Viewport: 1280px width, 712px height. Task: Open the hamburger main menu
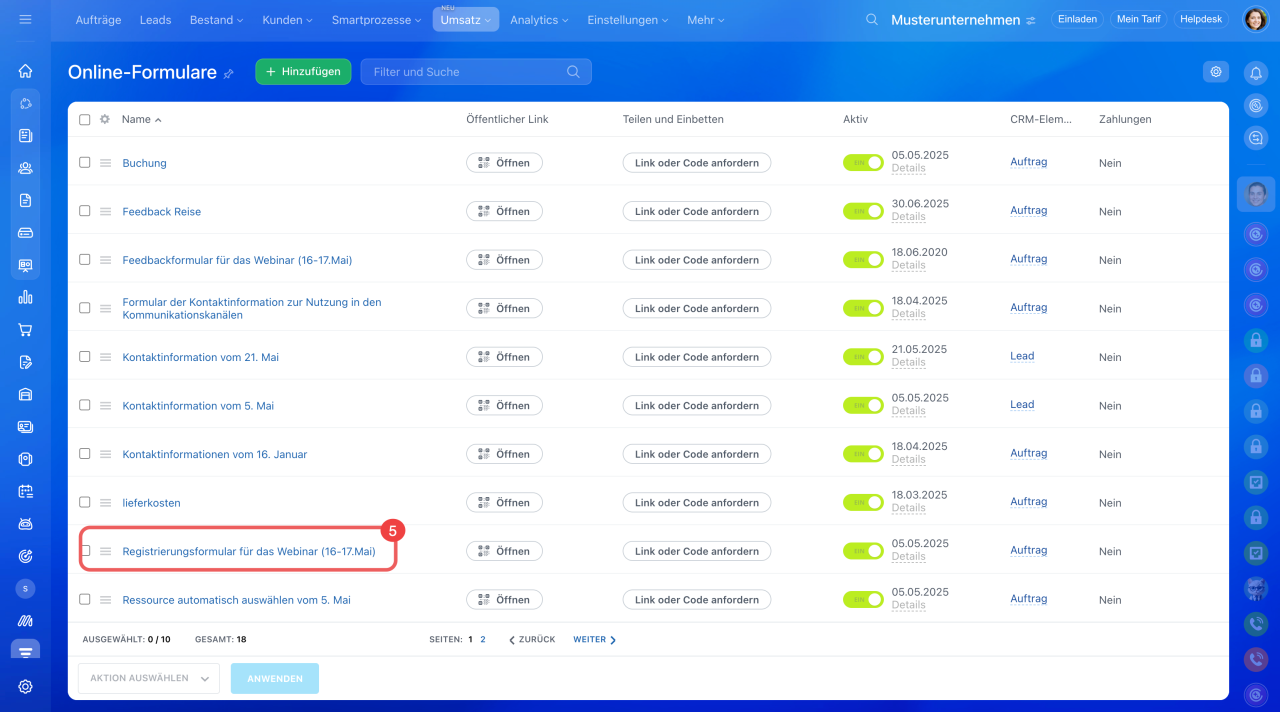[x=25, y=19]
